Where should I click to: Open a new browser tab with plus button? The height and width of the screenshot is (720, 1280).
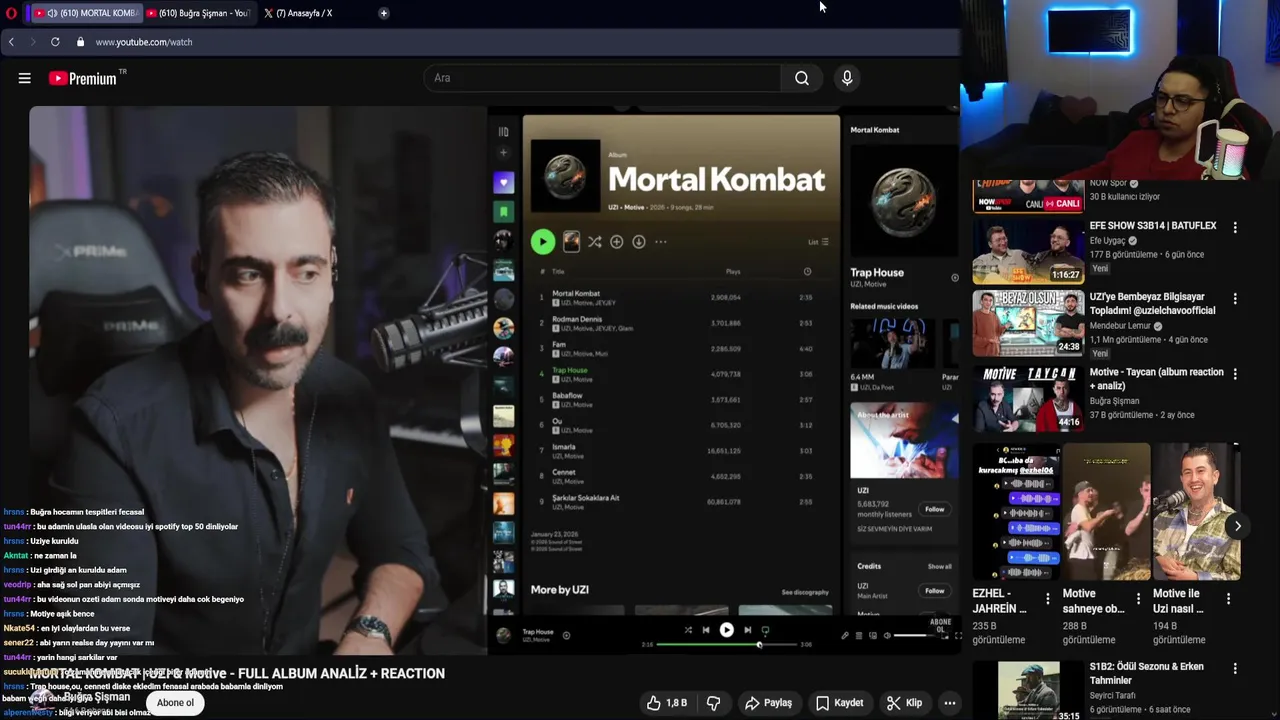[384, 13]
